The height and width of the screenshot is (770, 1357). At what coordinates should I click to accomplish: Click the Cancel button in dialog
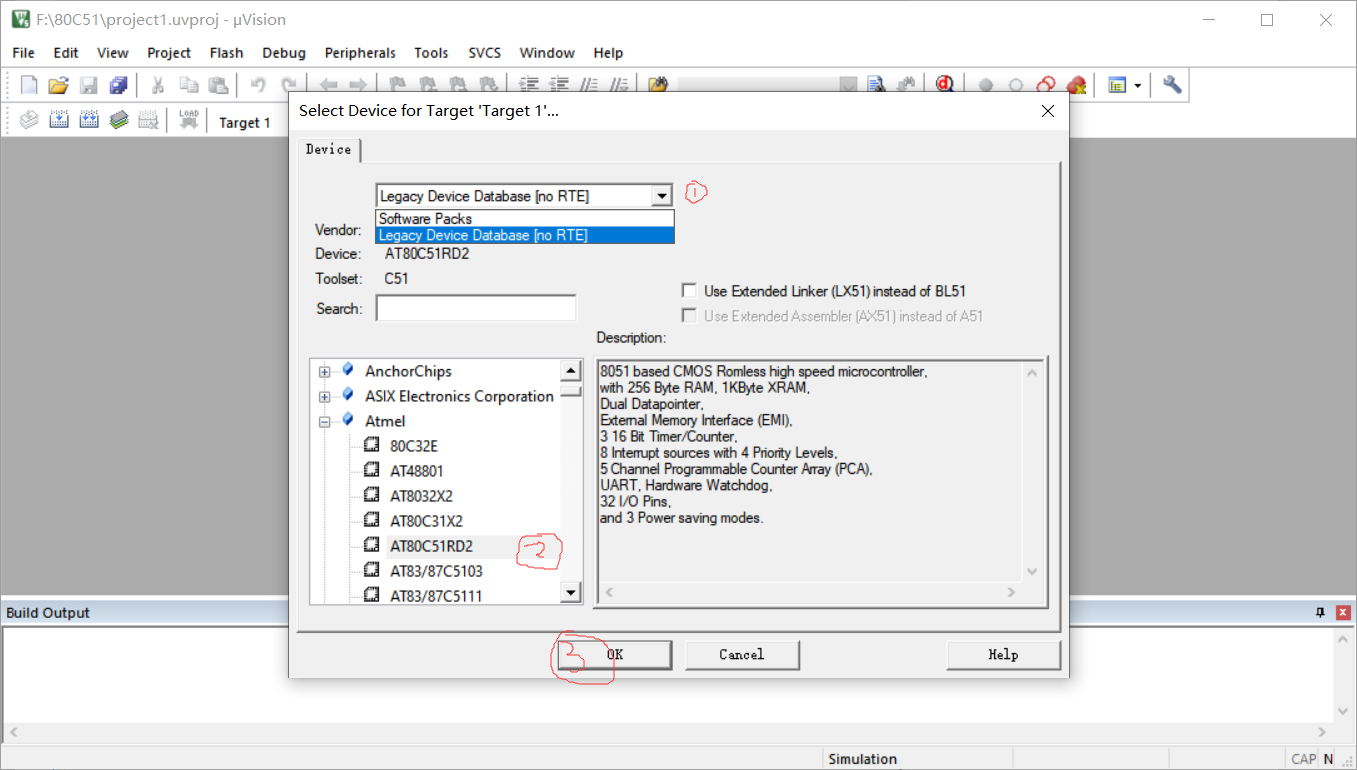pos(741,655)
